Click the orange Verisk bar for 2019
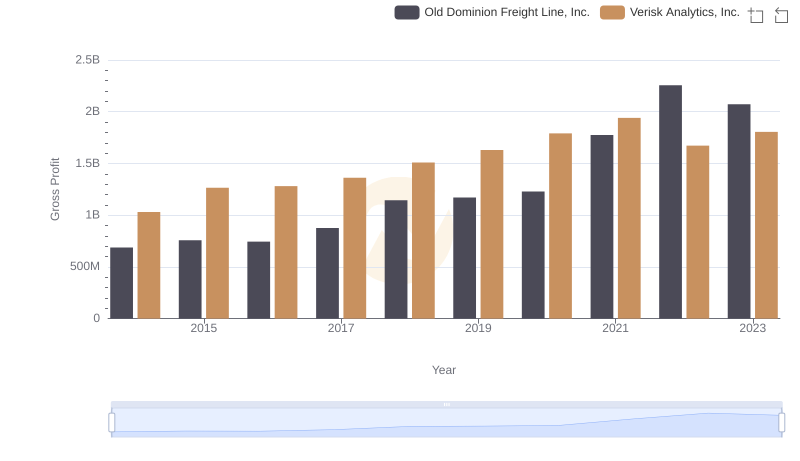 (x=492, y=235)
